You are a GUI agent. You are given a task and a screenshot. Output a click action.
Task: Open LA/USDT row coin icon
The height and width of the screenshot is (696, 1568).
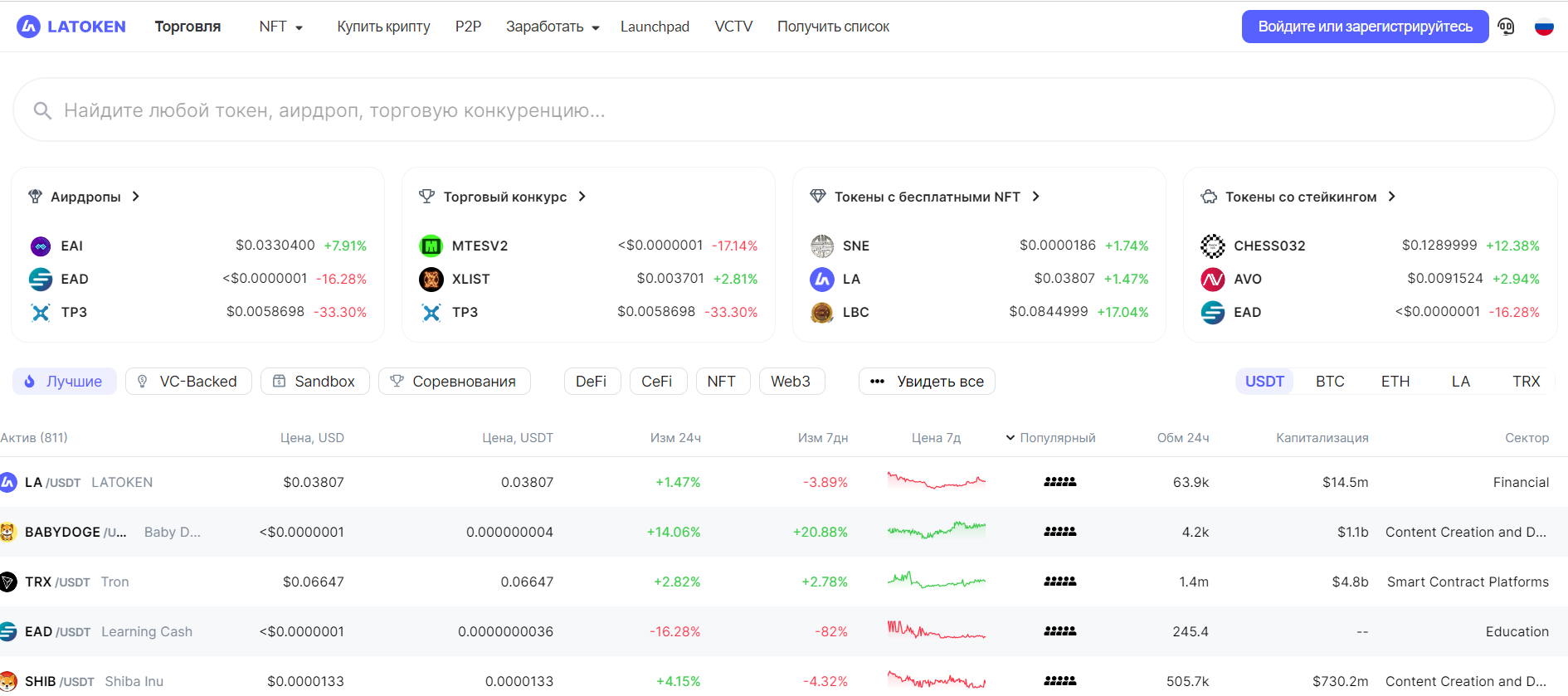[8, 482]
